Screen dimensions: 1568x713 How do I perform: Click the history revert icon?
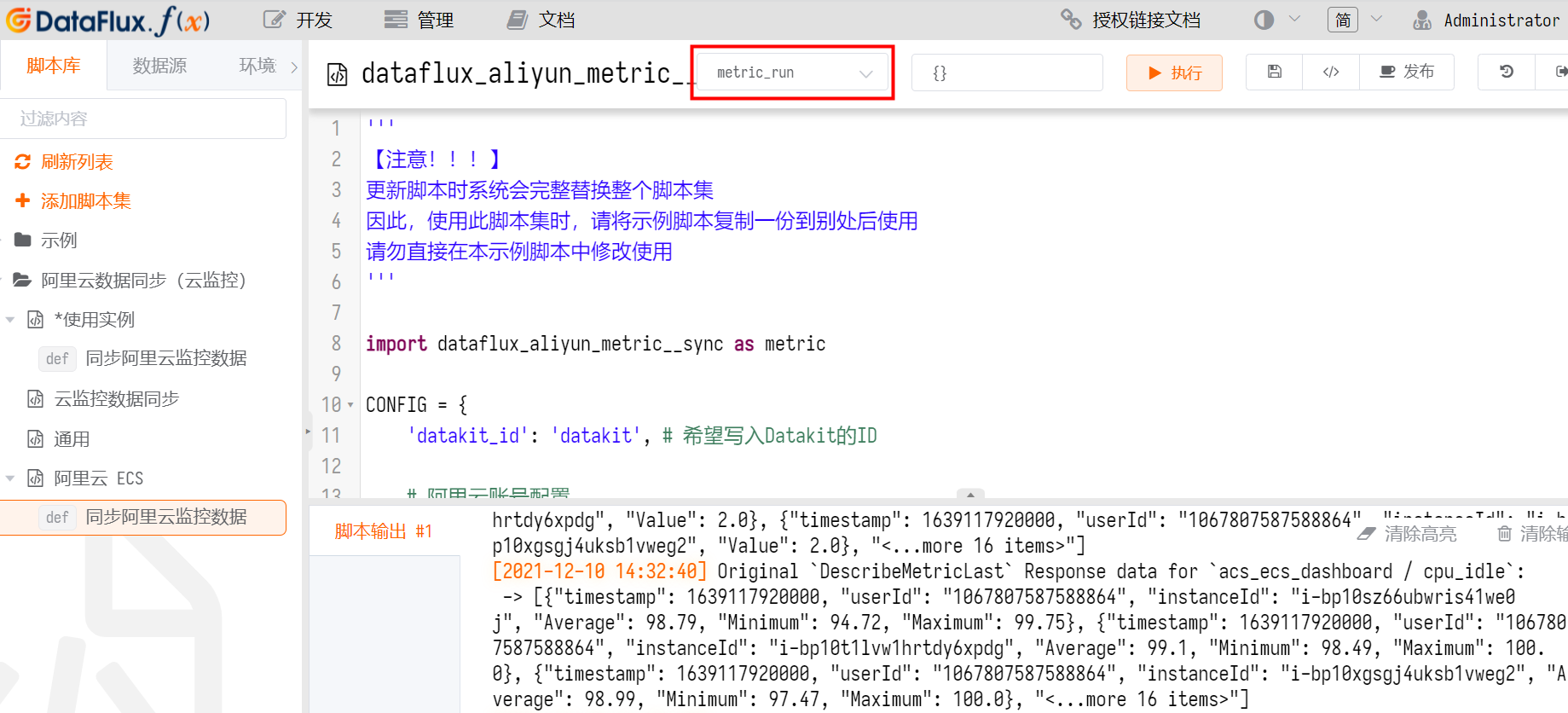click(x=1506, y=72)
